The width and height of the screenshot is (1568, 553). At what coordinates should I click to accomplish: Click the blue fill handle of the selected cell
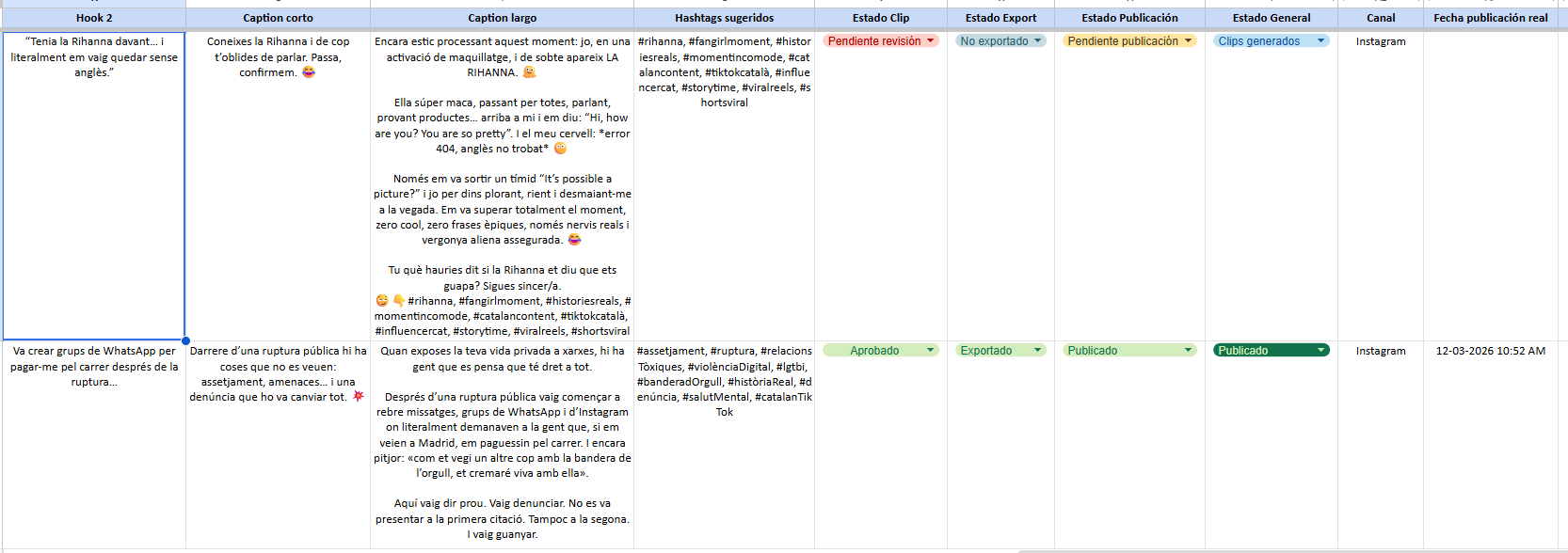point(185,340)
